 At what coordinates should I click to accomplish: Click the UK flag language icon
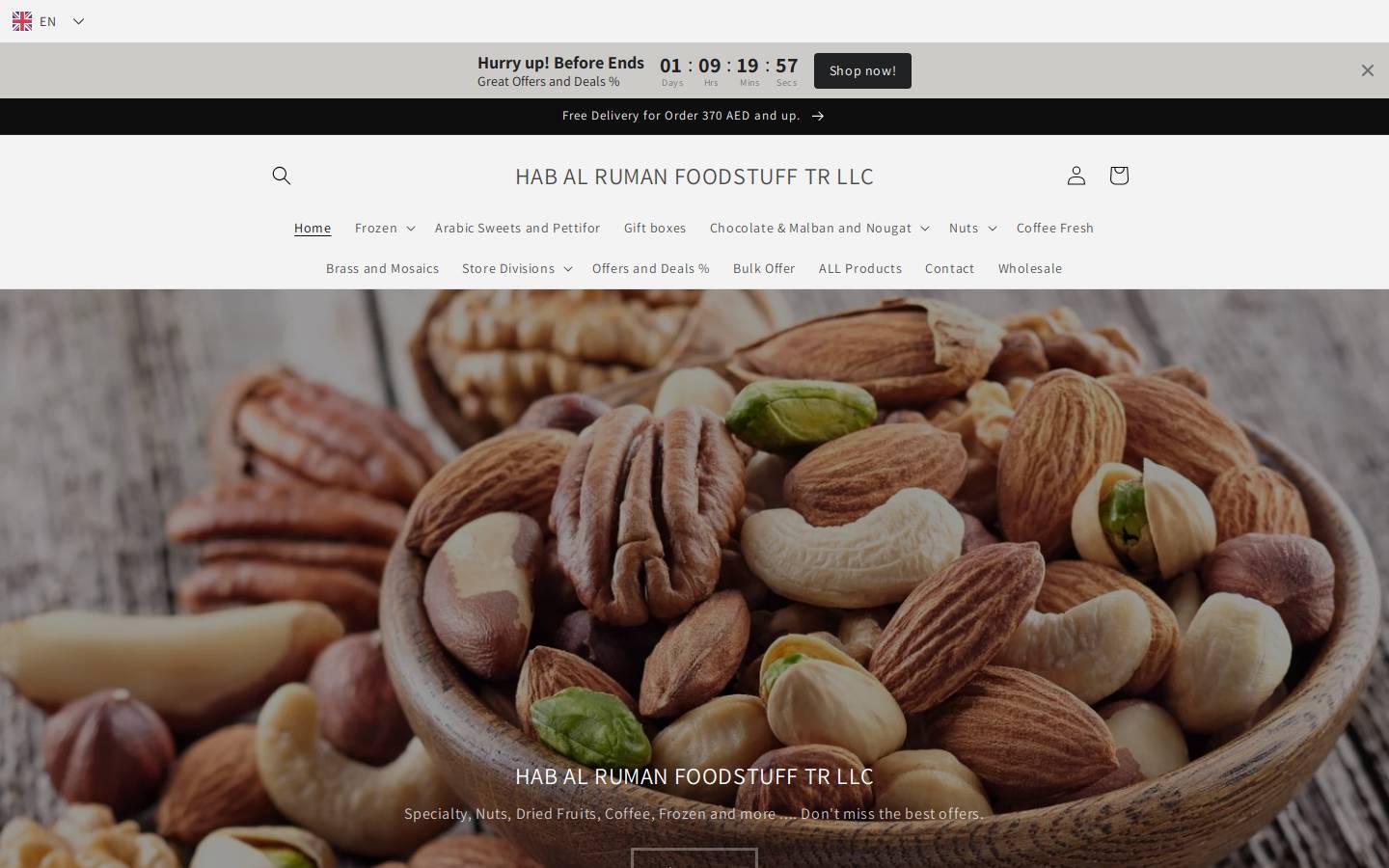point(22,21)
